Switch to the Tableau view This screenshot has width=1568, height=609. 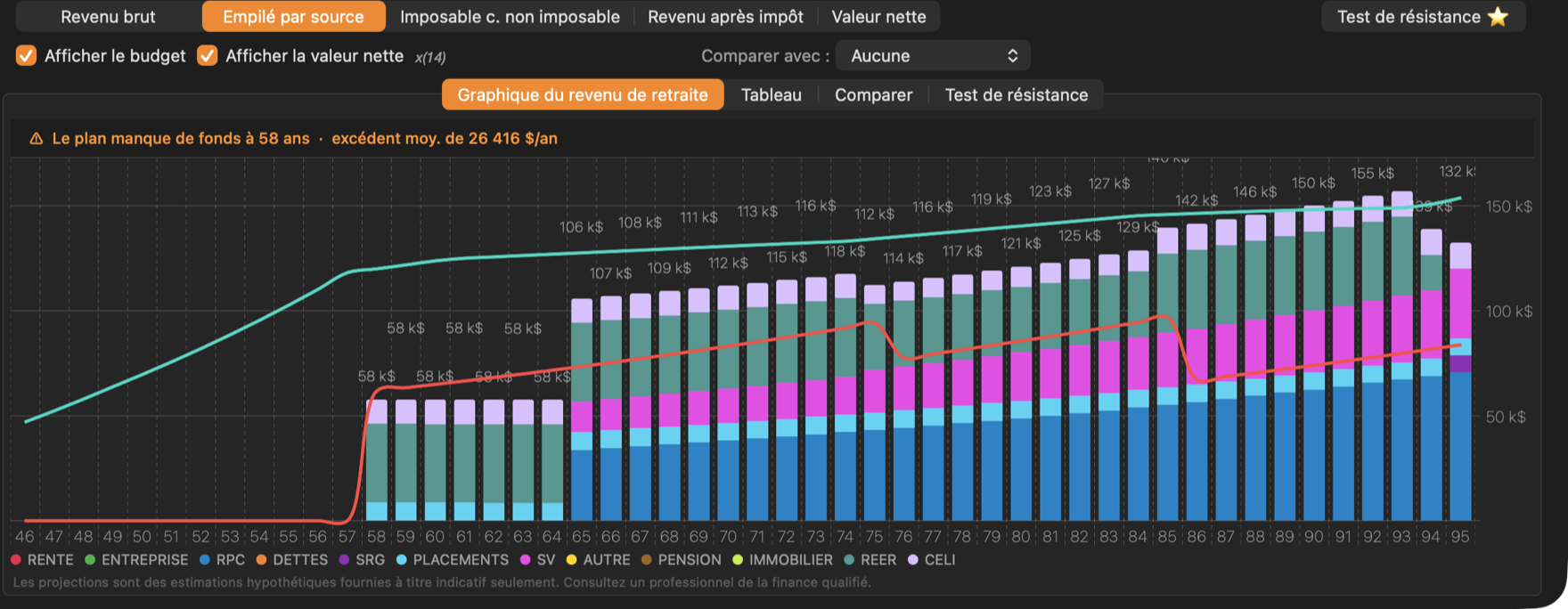[772, 95]
